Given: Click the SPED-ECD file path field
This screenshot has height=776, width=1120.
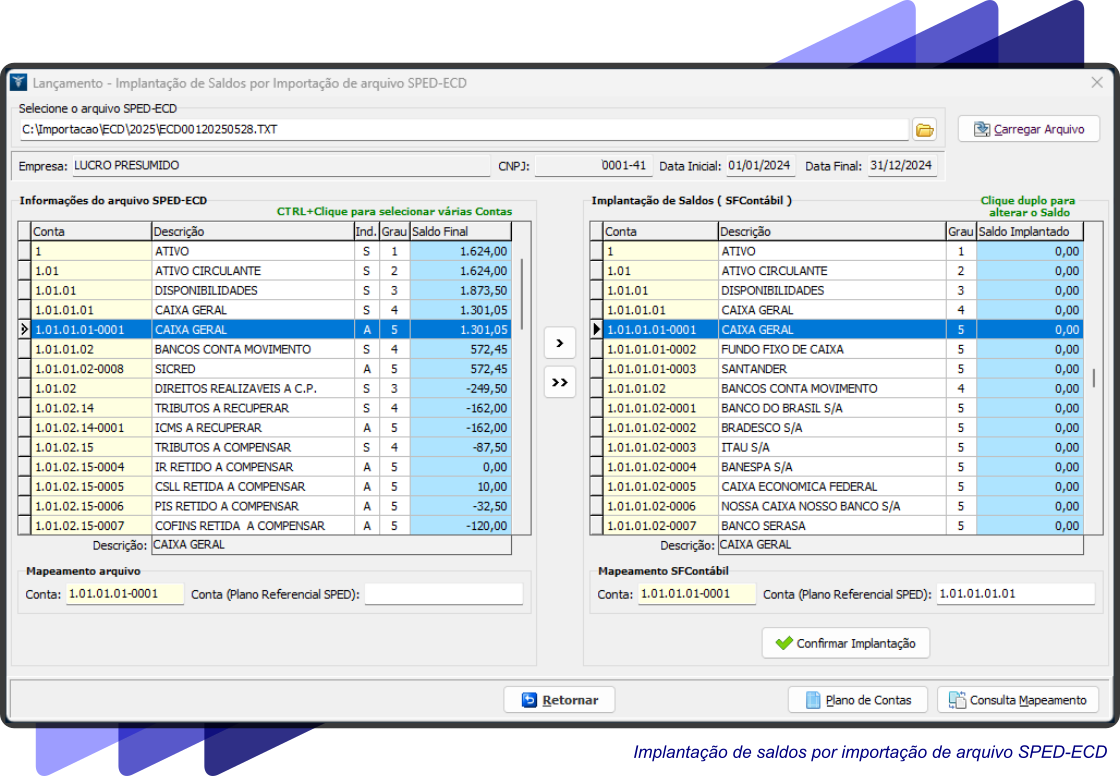Looking at the screenshot, I should coord(460,130).
